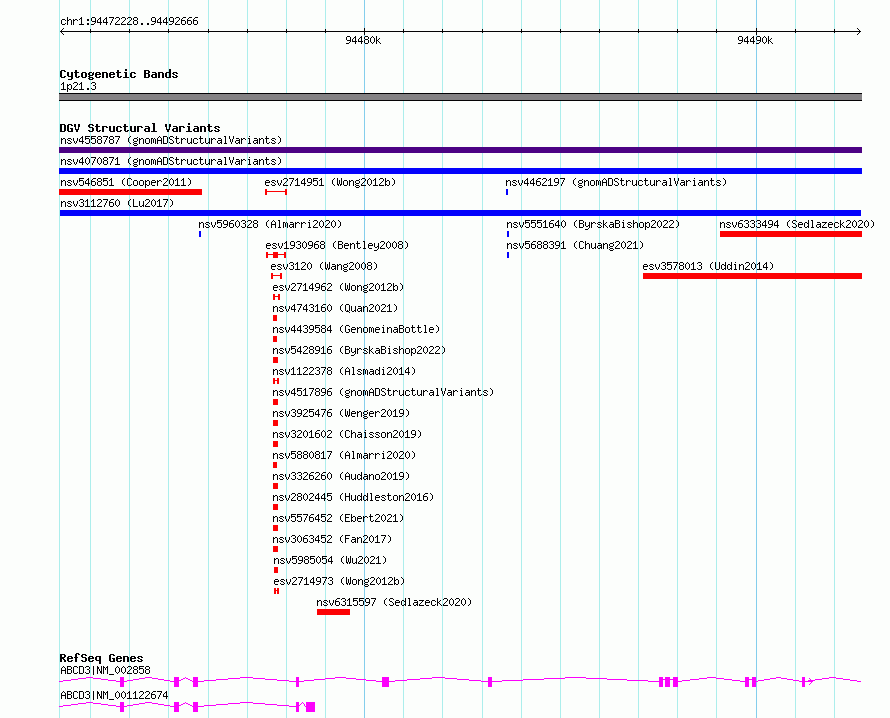Select esv3120 (Wang2008) variant label
Image resolution: width=890 pixels, height=718 pixels.
[324, 266]
